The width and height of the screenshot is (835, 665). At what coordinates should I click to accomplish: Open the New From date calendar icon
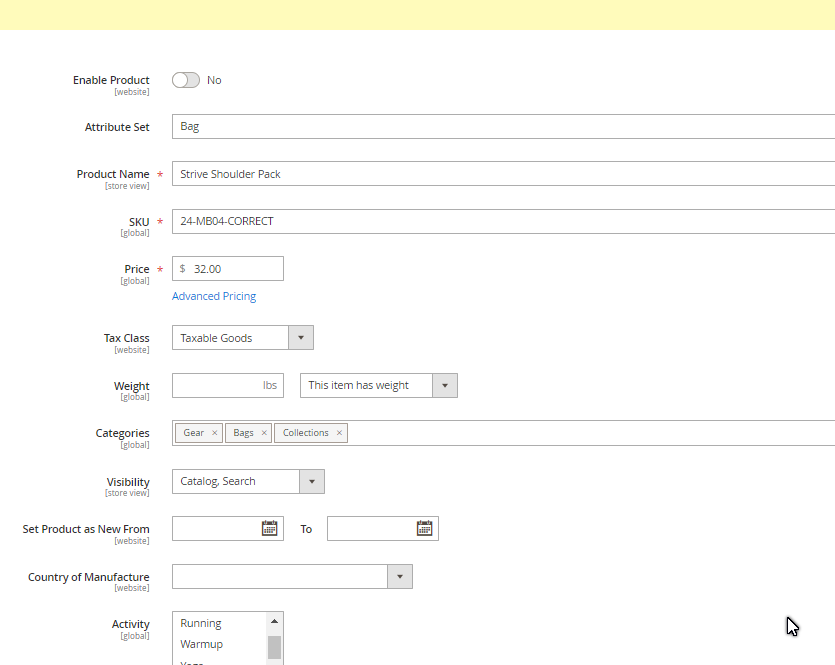269,528
